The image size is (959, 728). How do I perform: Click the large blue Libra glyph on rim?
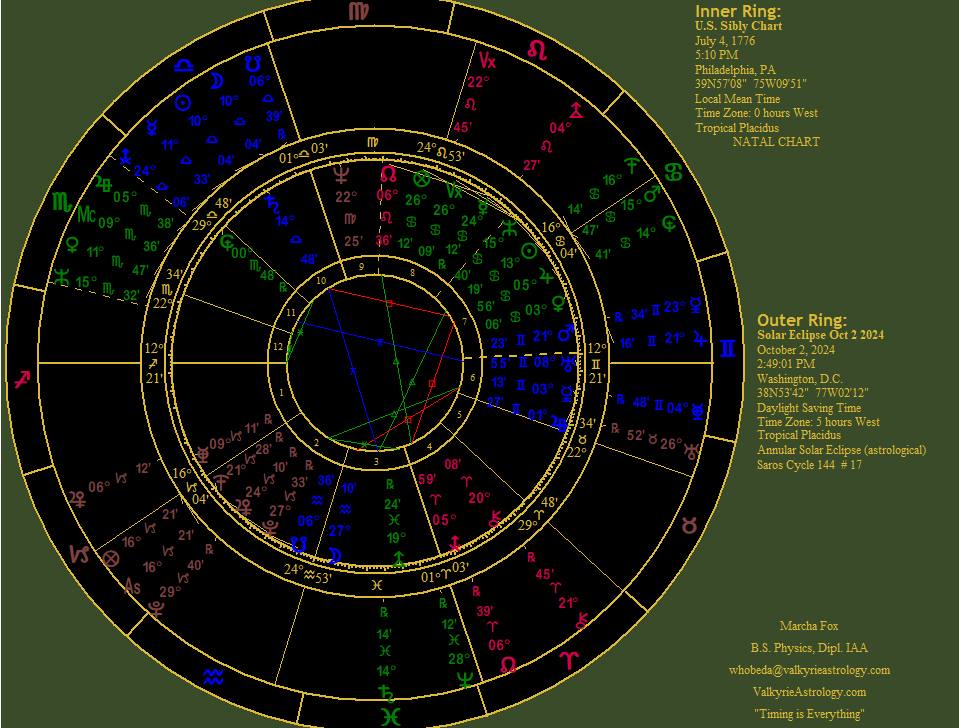point(184,65)
